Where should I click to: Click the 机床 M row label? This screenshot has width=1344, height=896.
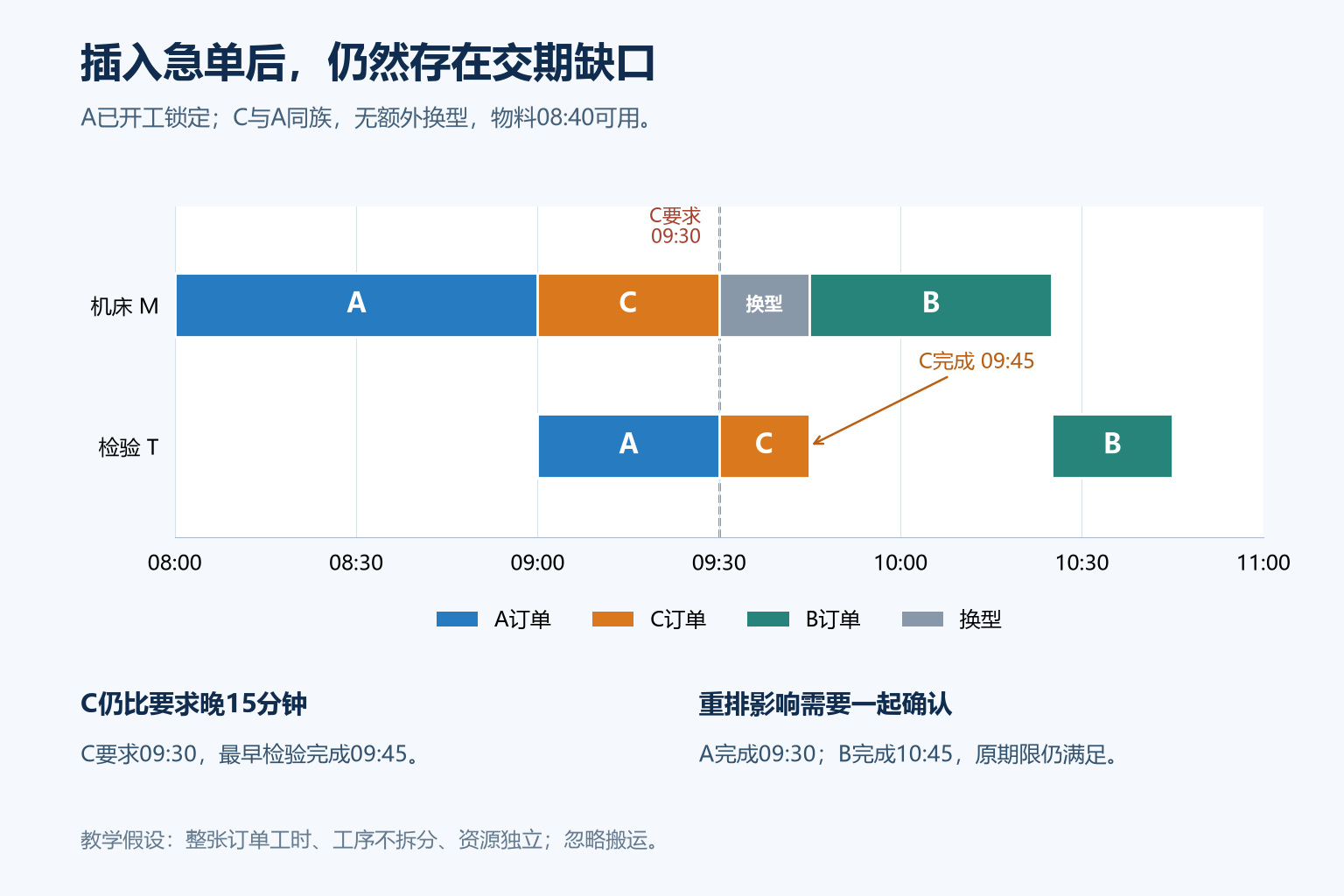[124, 306]
